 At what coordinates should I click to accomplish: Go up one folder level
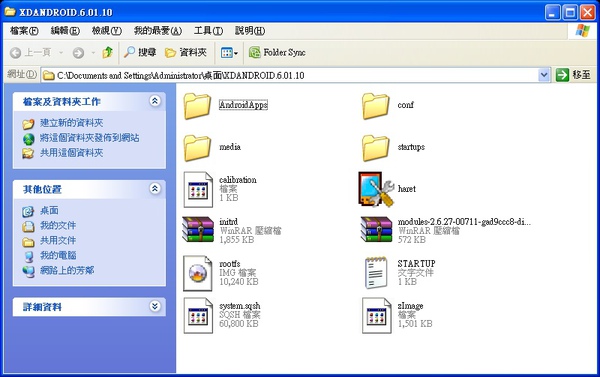tap(108, 52)
